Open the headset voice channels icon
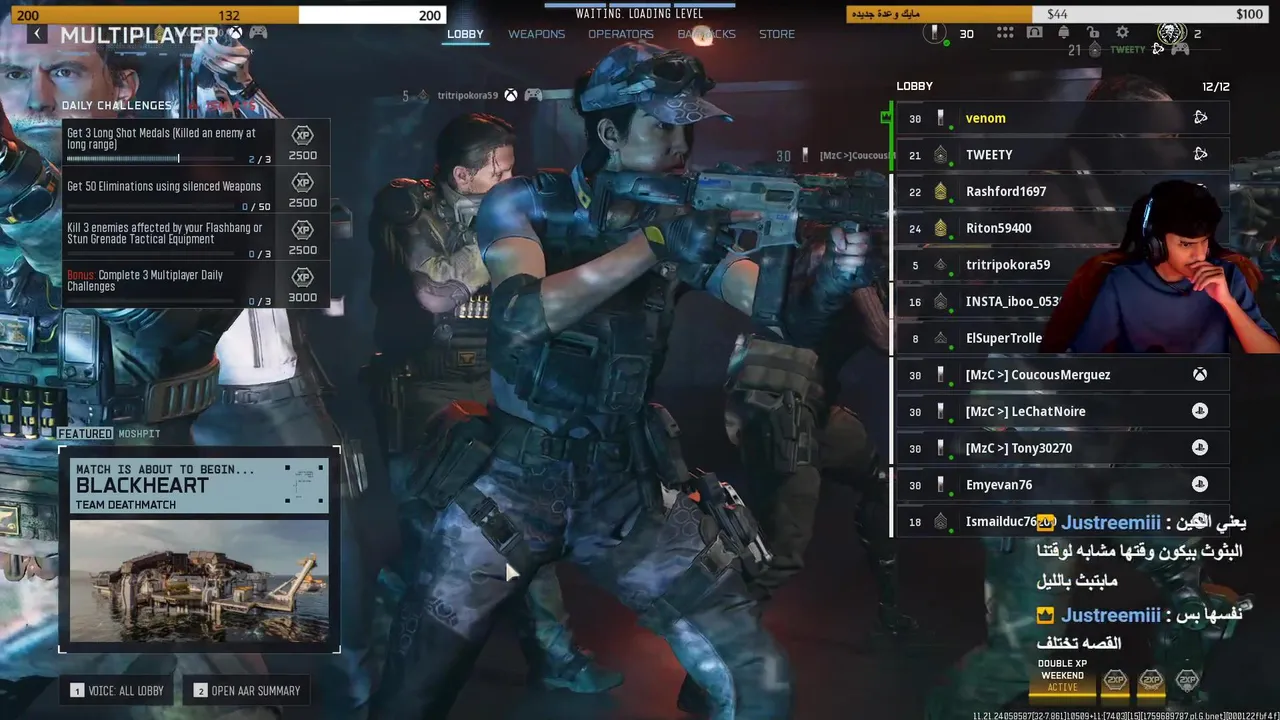 pyautogui.click(x=1034, y=33)
